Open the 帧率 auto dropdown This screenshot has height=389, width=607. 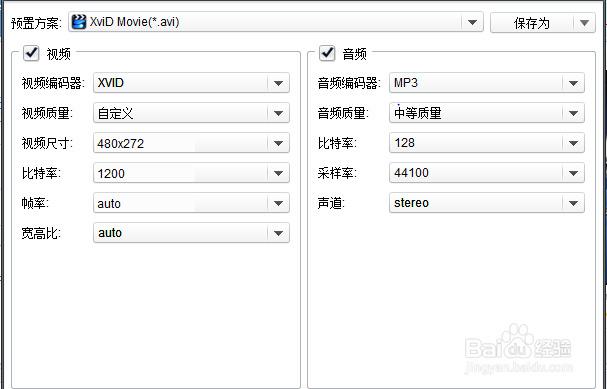[191, 203]
